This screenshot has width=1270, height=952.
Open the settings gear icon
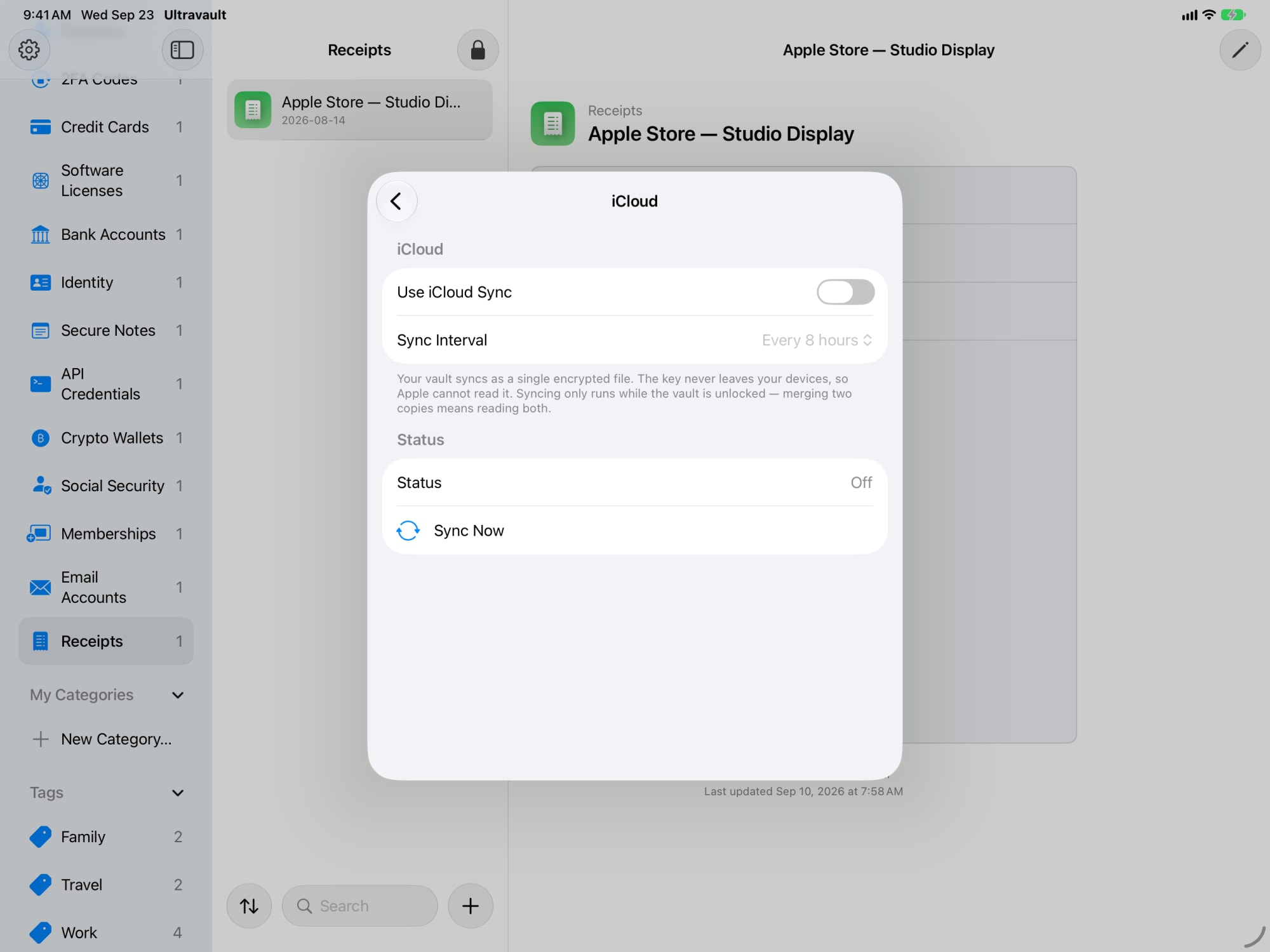tap(29, 50)
